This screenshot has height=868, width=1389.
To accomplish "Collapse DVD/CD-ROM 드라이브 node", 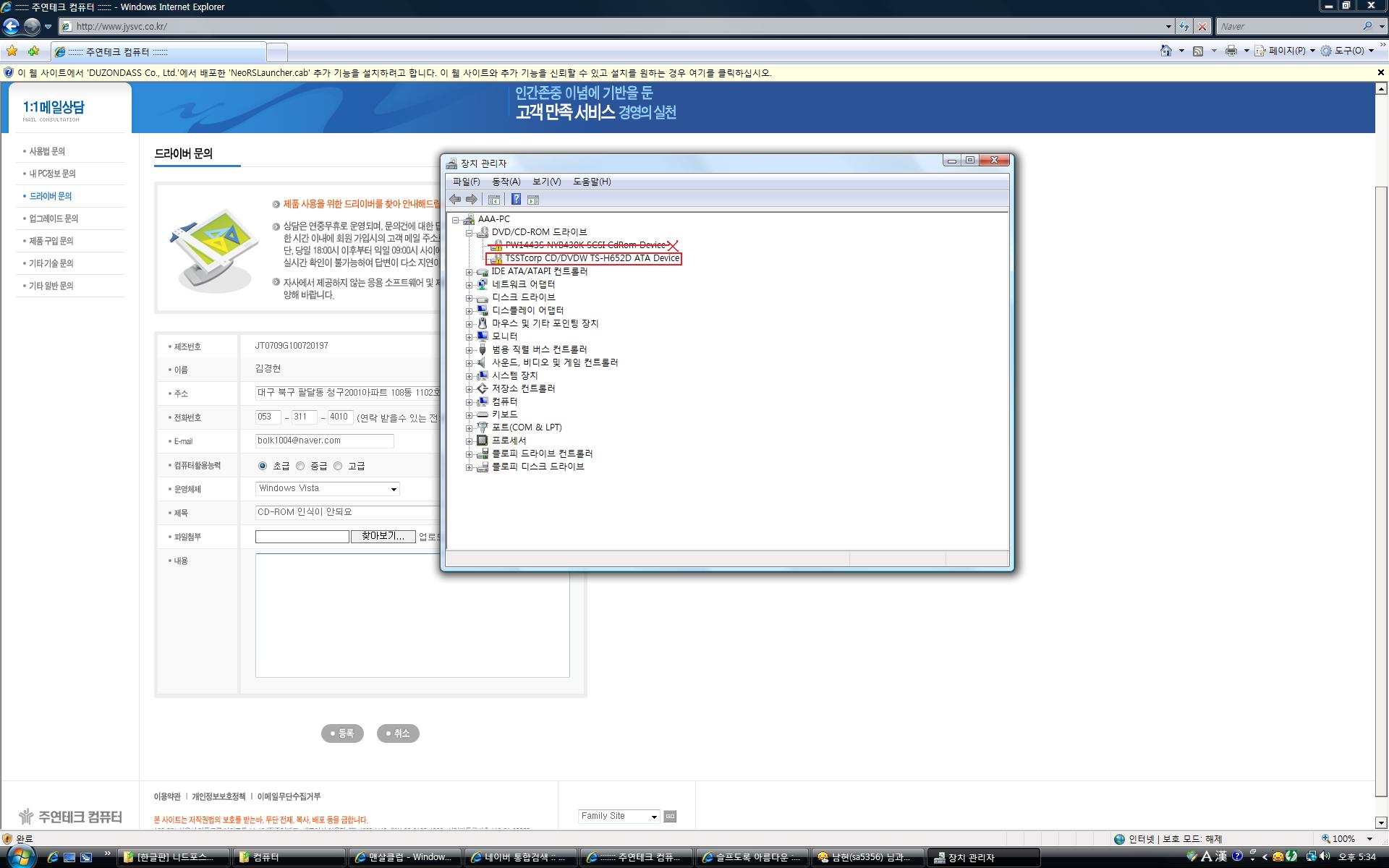I will (x=469, y=233).
